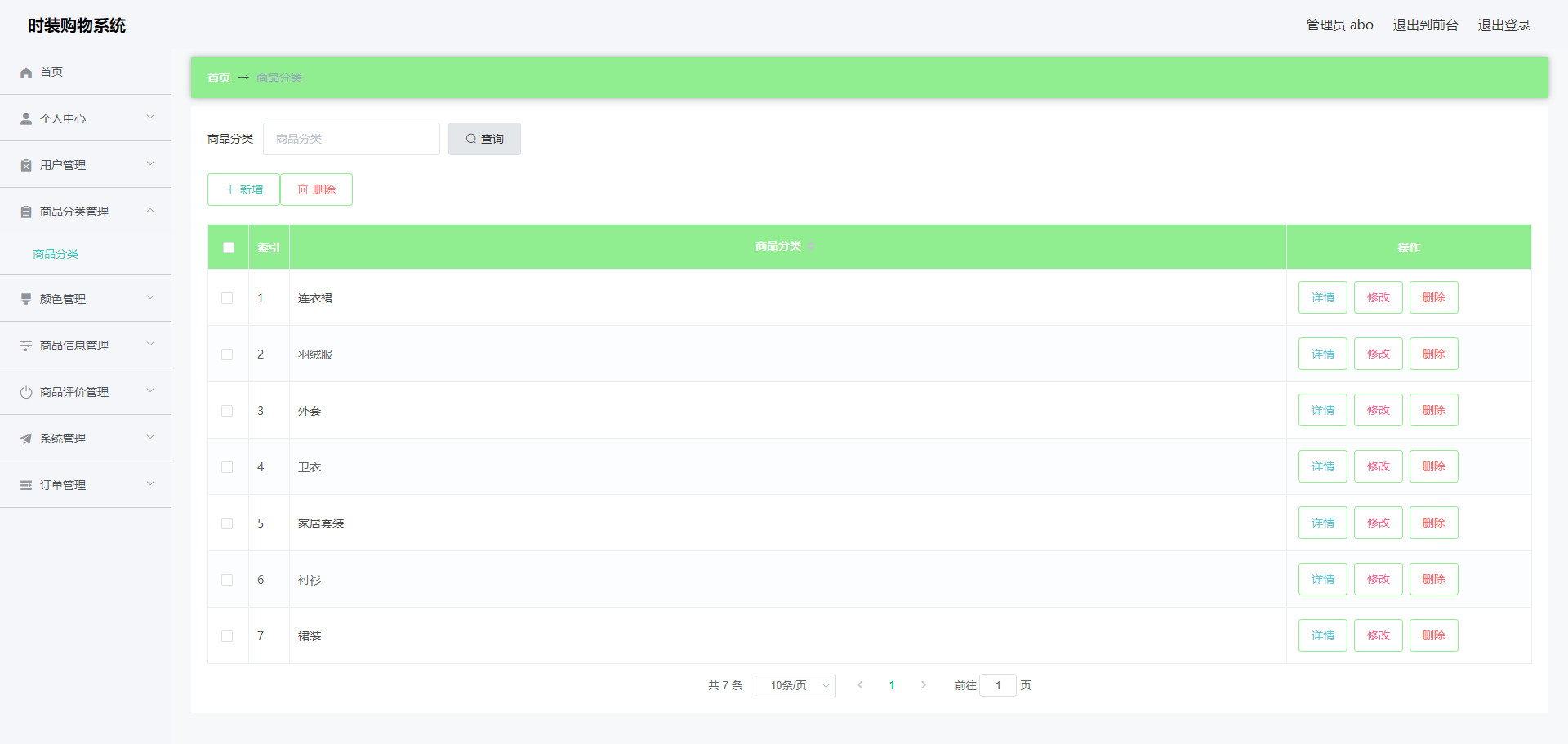
Task: Click the 索引 column header
Action: click(x=269, y=247)
